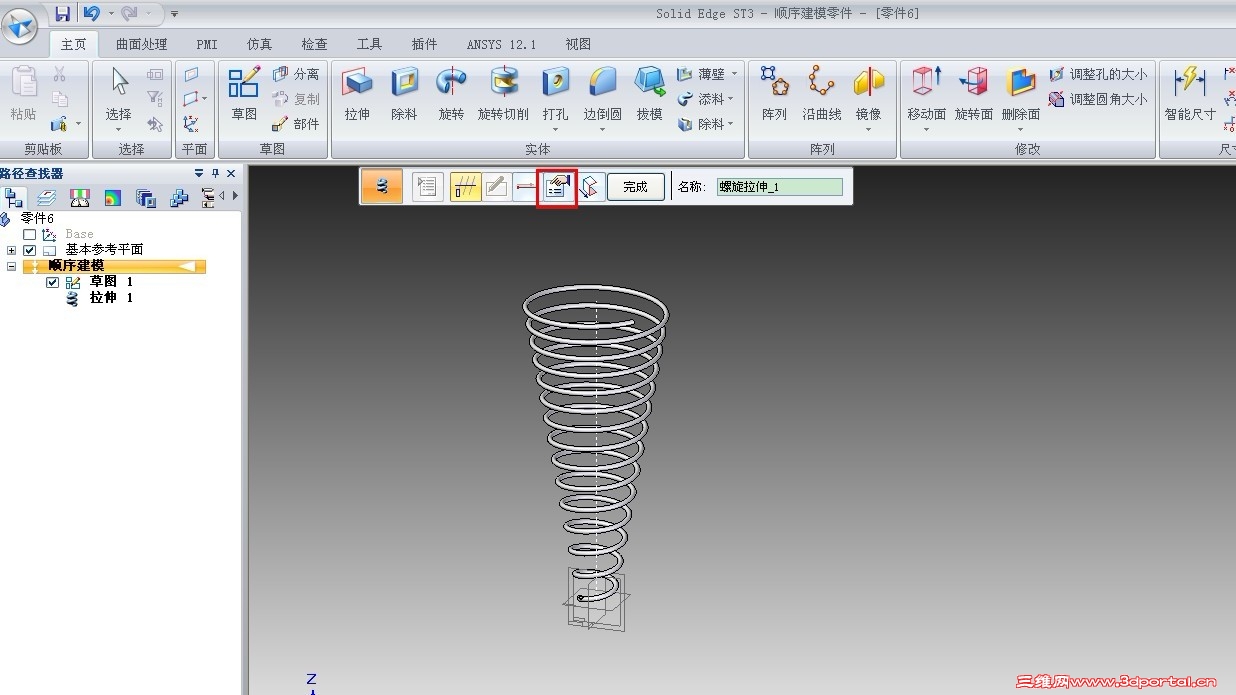Select 零件6 root in path finder
The image size is (1236, 695).
point(37,218)
